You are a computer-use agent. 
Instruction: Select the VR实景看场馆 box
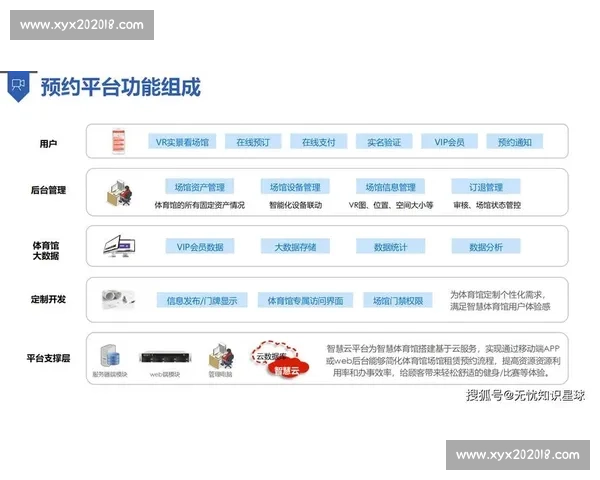[182, 142]
